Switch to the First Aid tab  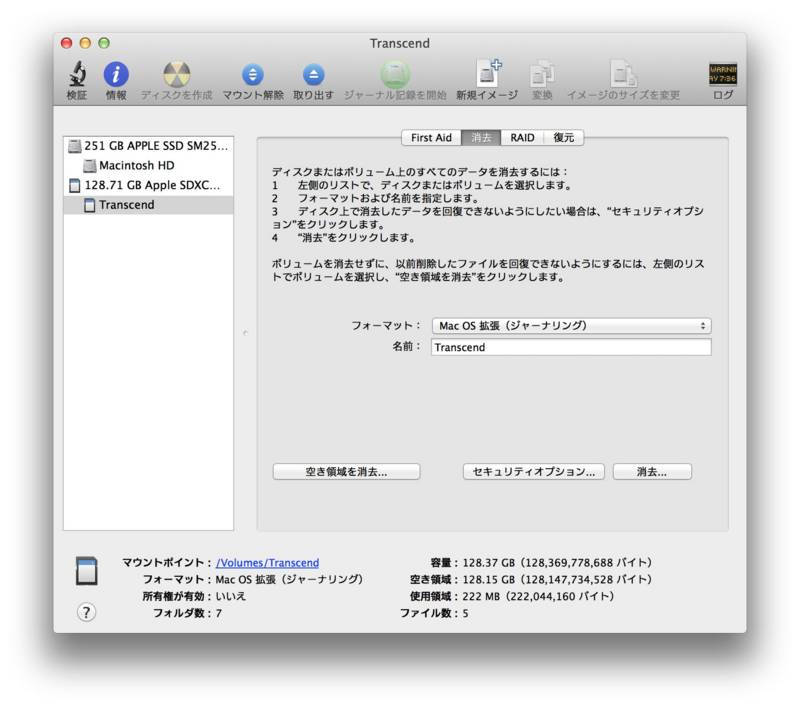430,138
